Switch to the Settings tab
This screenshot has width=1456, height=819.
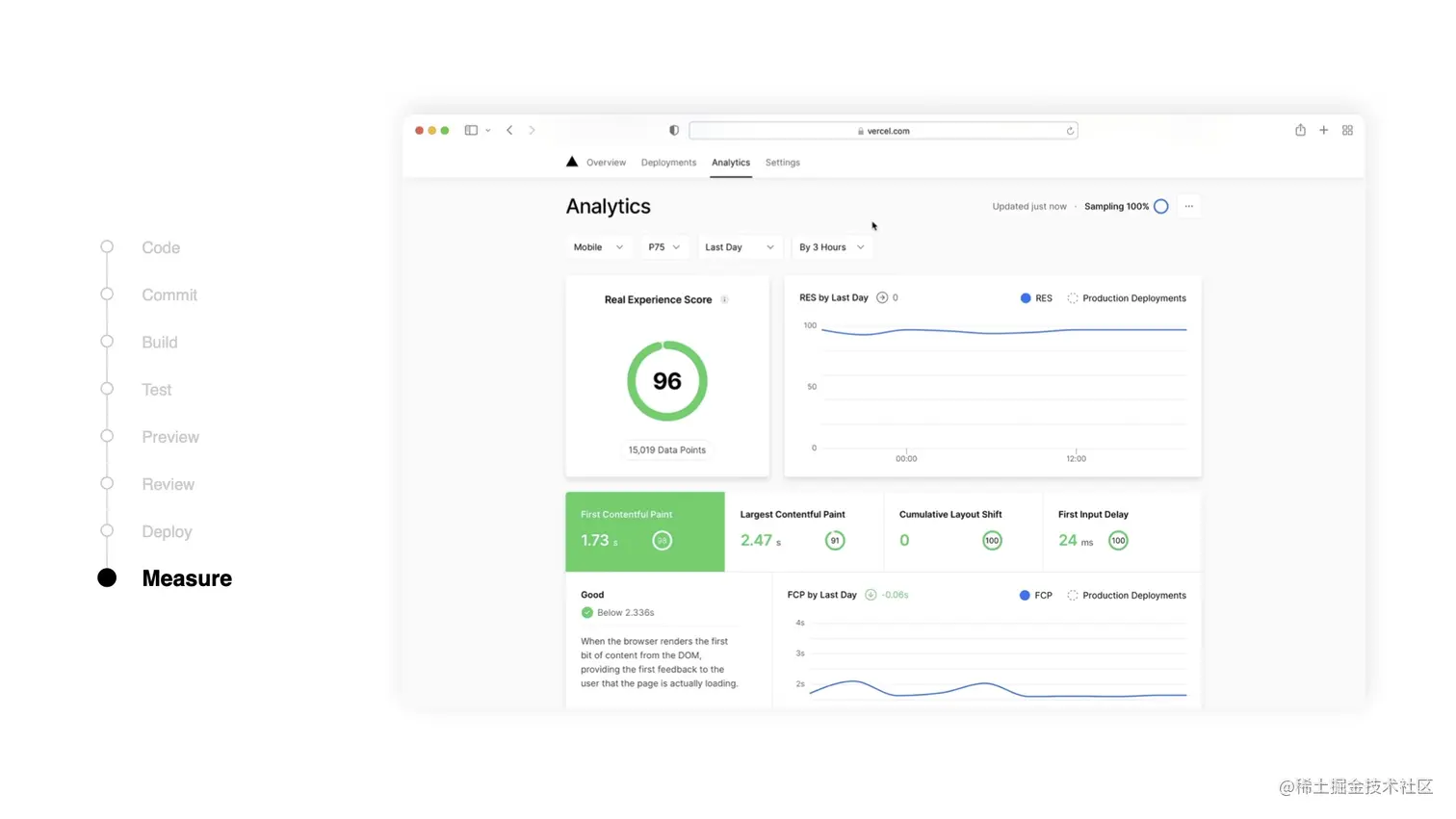(x=783, y=163)
